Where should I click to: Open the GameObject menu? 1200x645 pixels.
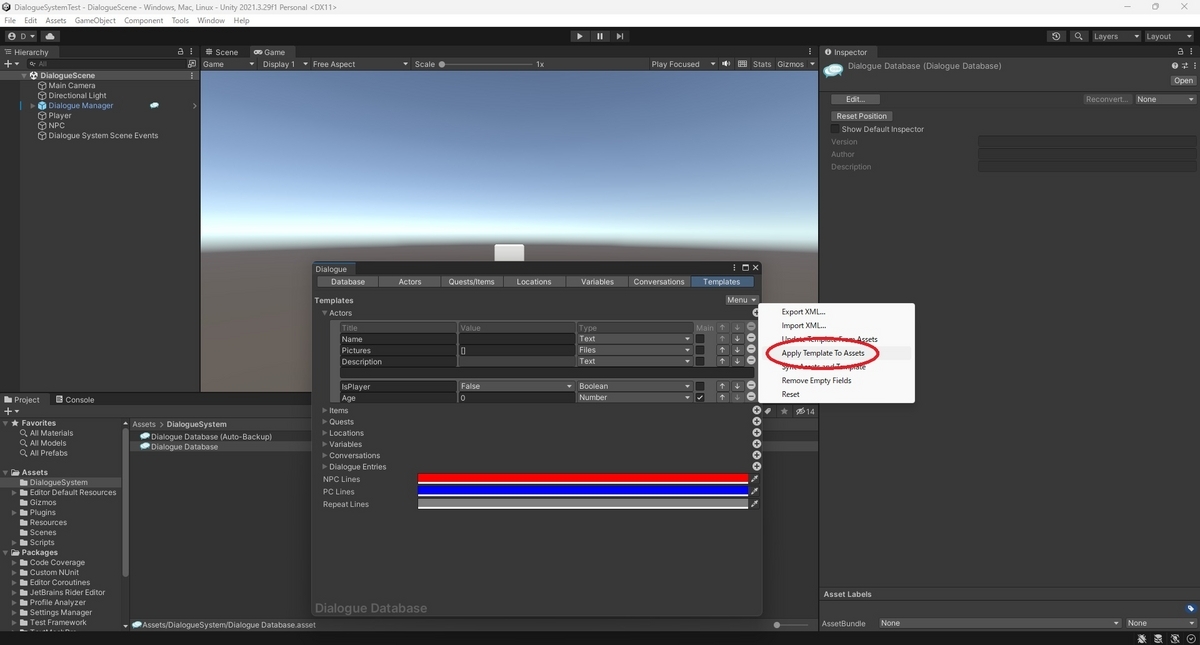click(95, 20)
